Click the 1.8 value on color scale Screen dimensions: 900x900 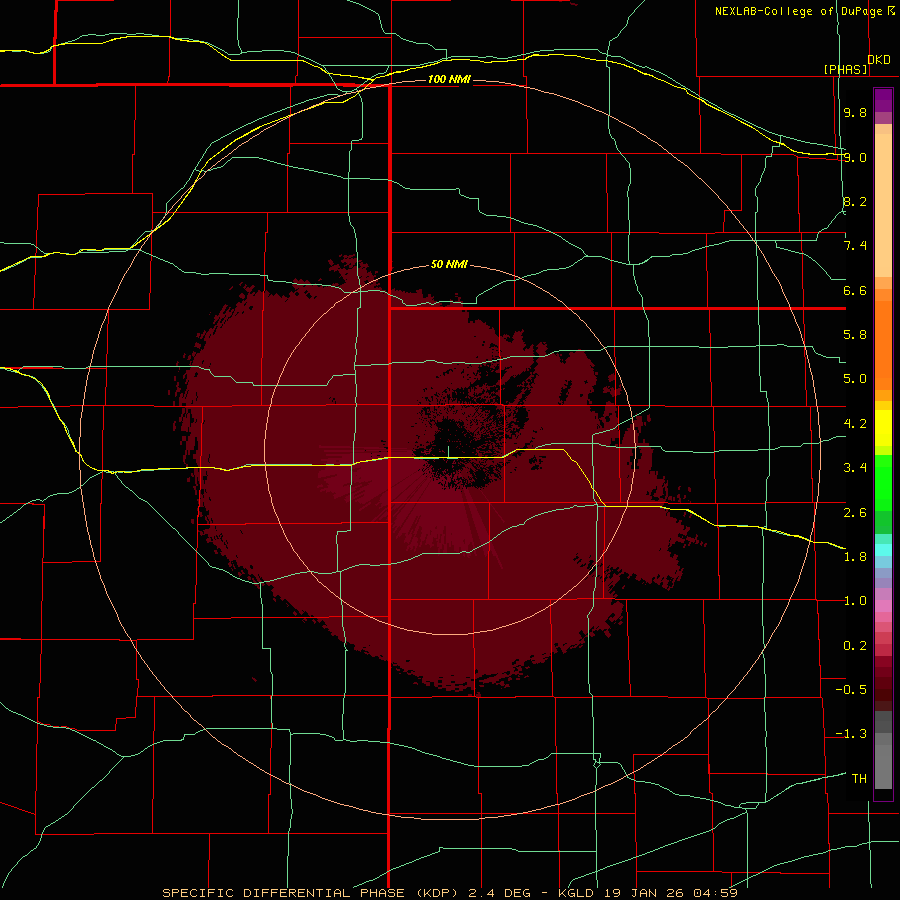point(855,557)
